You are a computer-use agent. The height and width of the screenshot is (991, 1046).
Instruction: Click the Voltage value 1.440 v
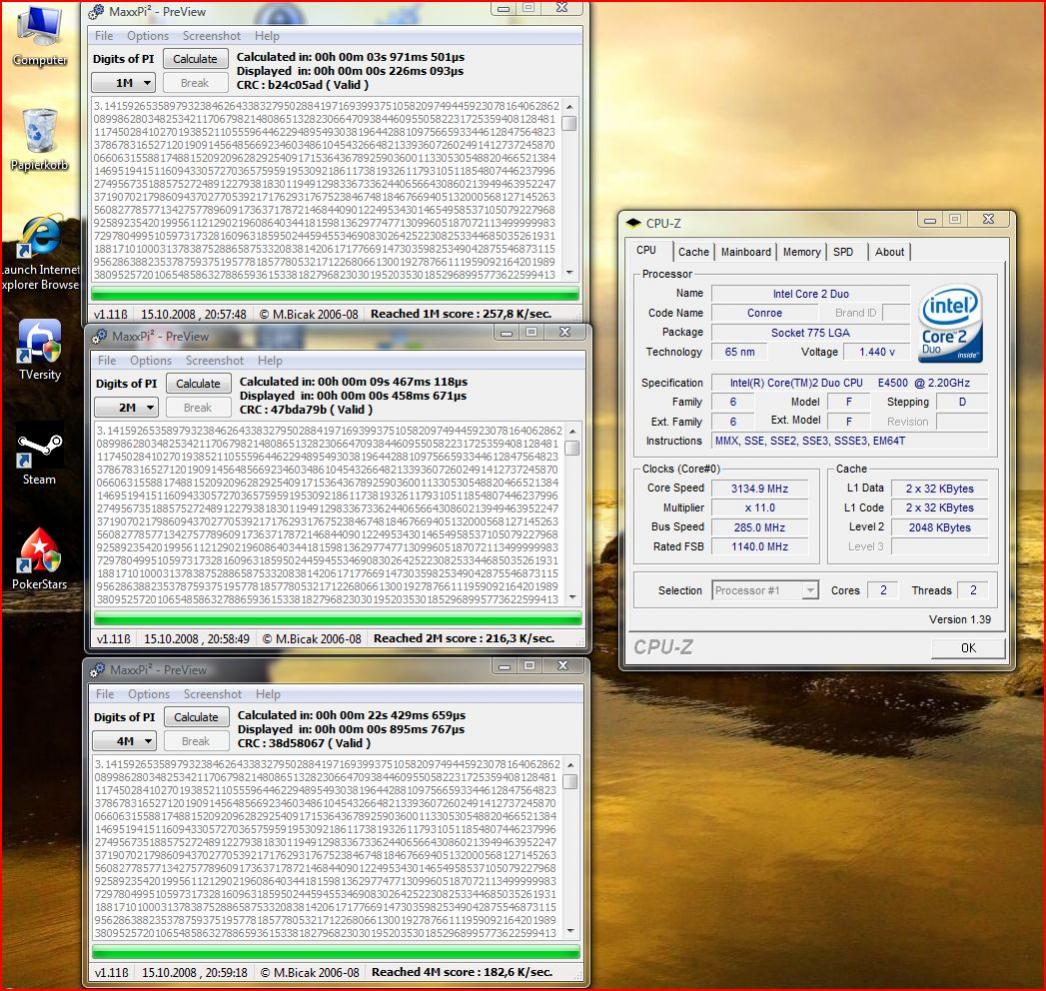tap(877, 351)
